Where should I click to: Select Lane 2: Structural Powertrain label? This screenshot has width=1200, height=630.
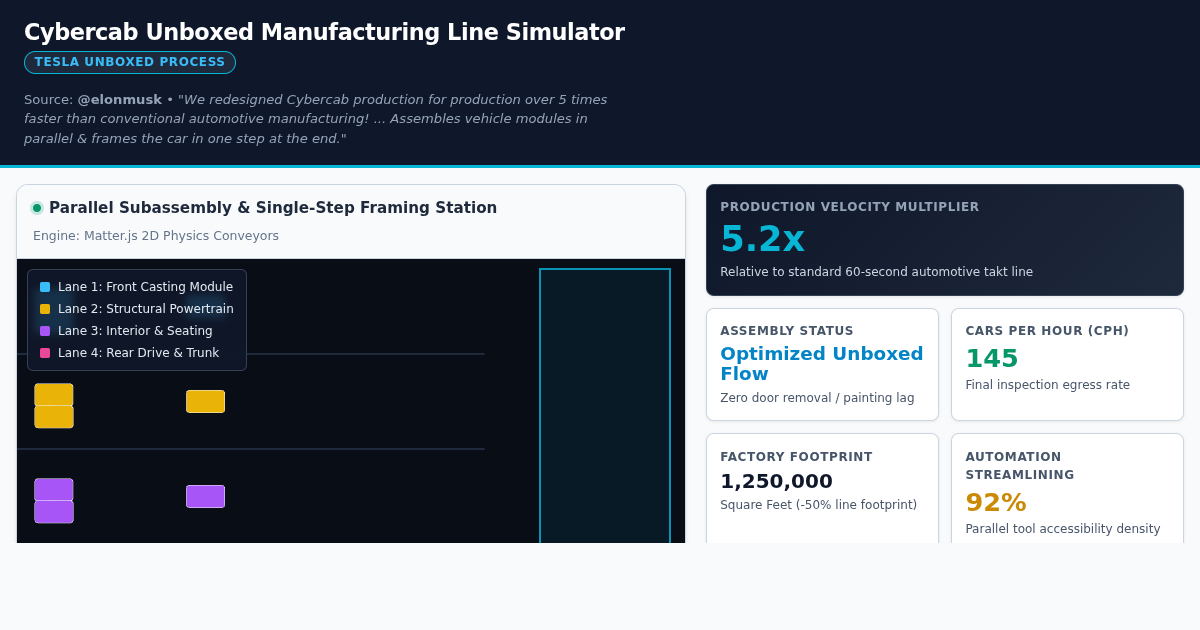[x=146, y=309]
